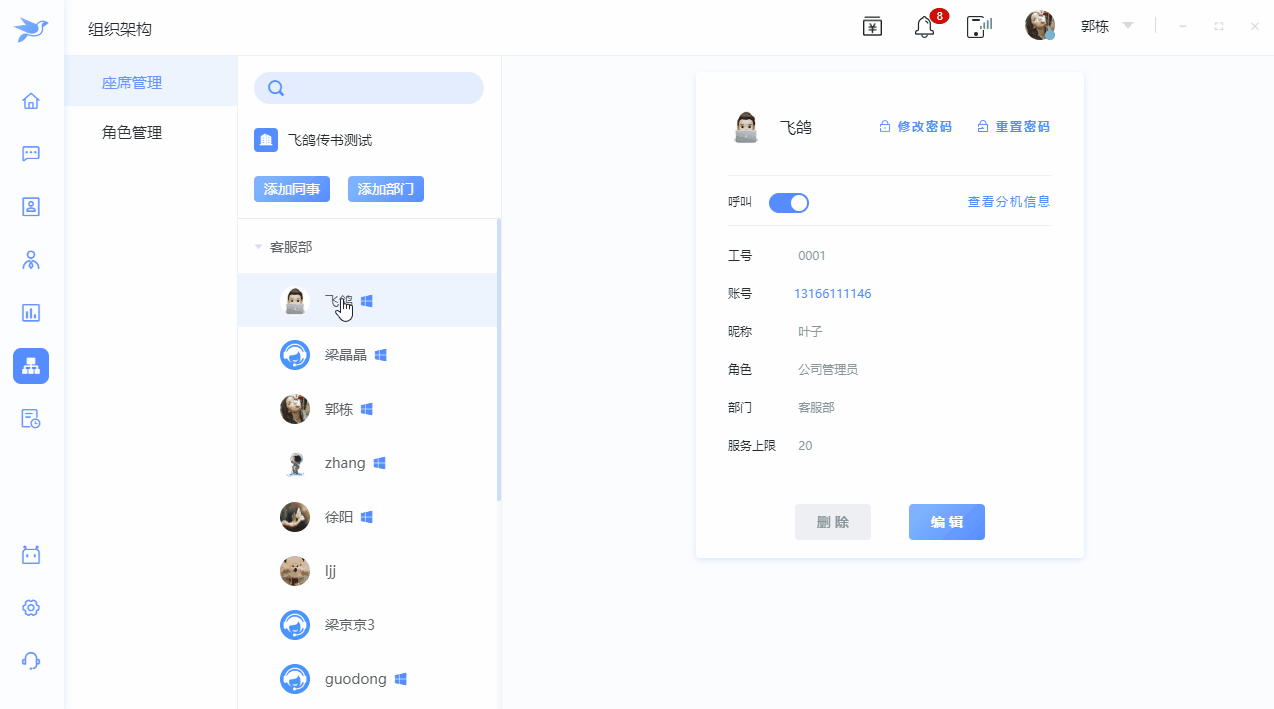The height and width of the screenshot is (709, 1274).
Task: Open the robot icon in sidebar
Action: [x=31, y=555]
